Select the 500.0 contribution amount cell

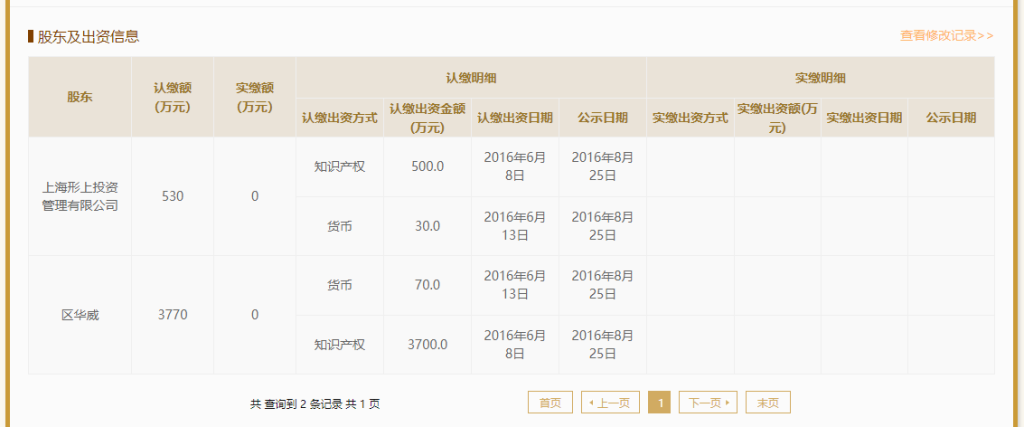pos(427,167)
